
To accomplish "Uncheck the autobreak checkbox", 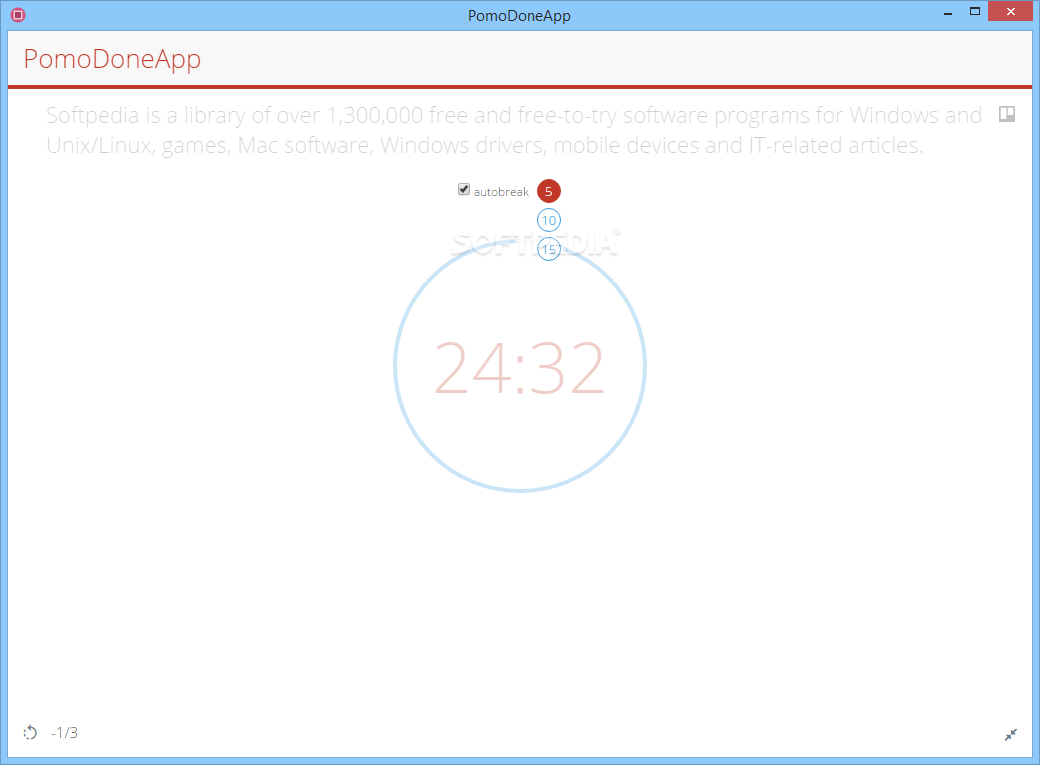I will pos(464,190).
